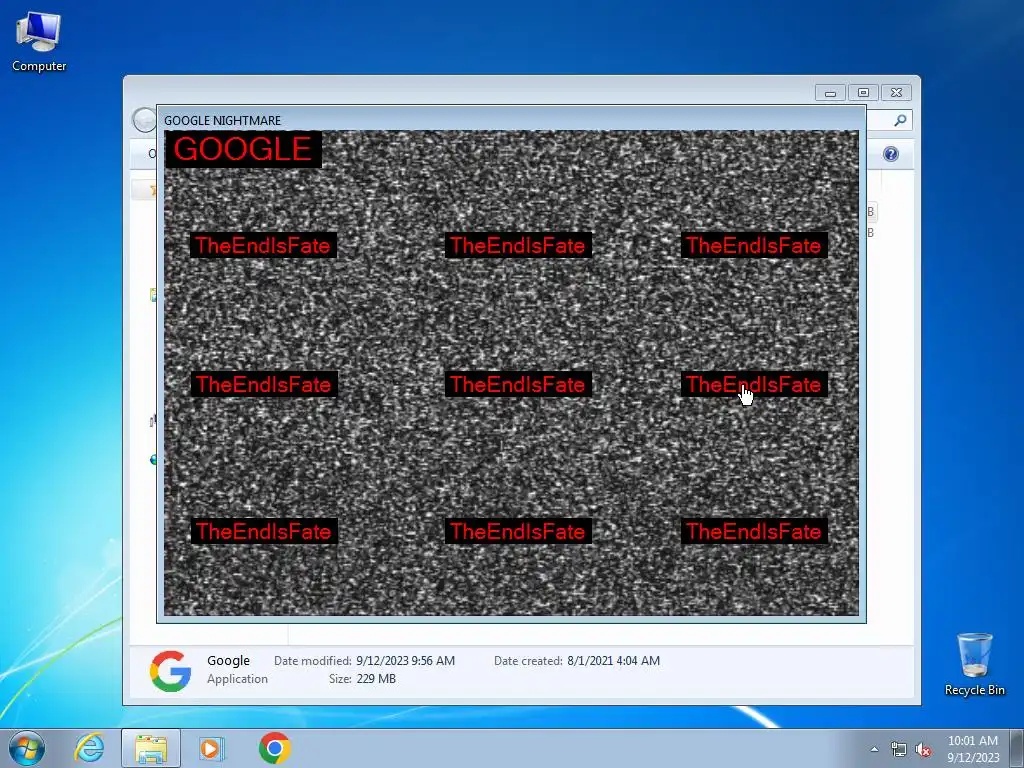
Task: Click the GOOGLE NIGHTMARE window title bar
Action: click(511, 120)
